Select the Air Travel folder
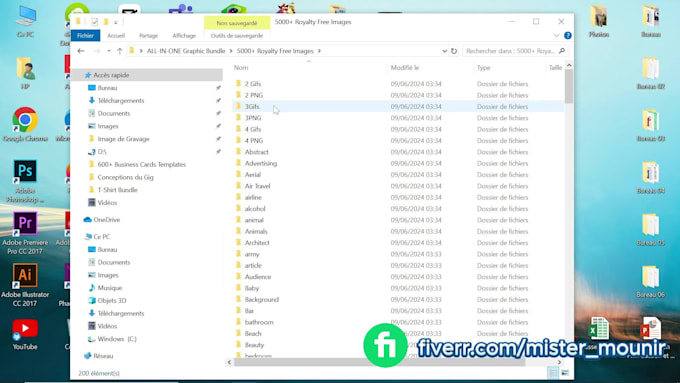The image size is (680, 383). [x=257, y=186]
